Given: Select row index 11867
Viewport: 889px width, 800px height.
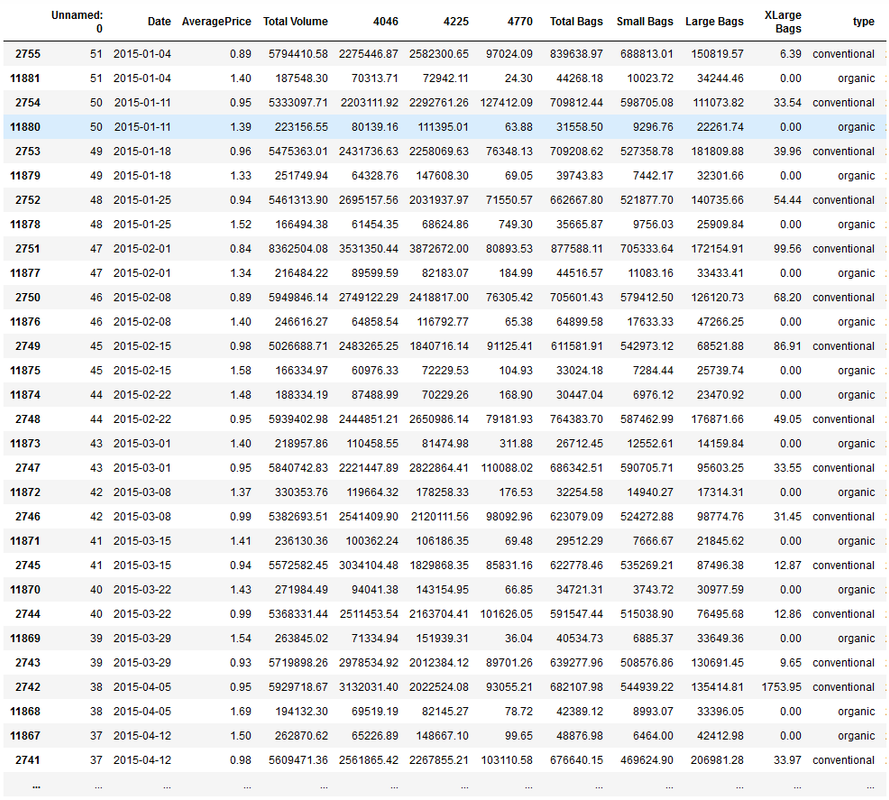Looking at the screenshot, I should [25, 736].
